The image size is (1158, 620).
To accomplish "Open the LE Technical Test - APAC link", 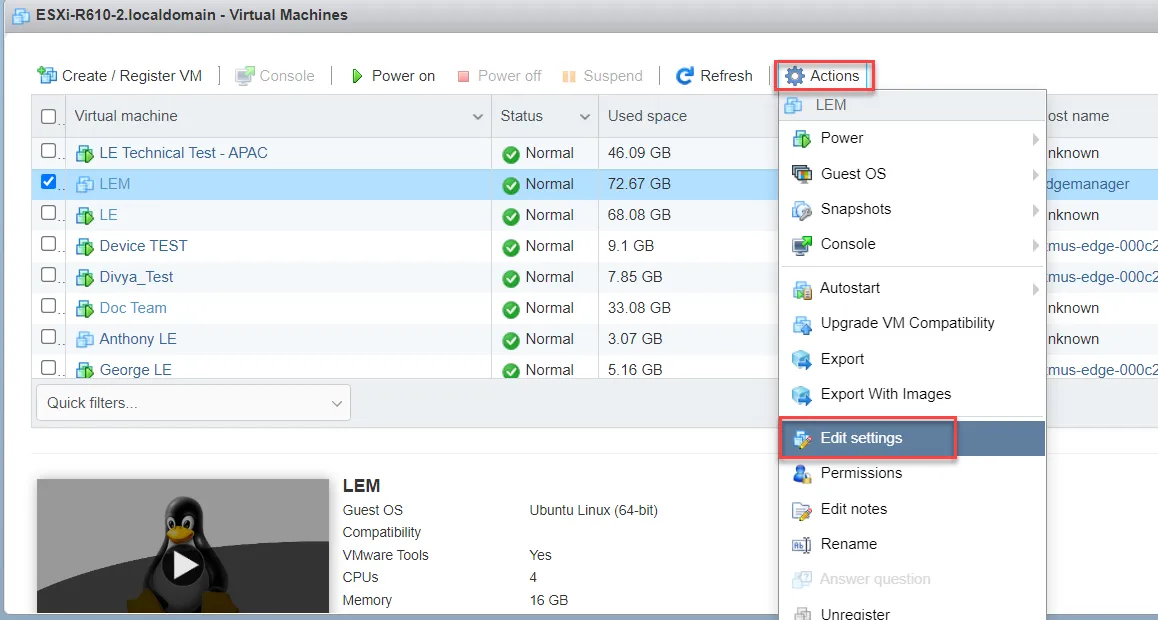I will pyautogui.click(x=183, y=154).
